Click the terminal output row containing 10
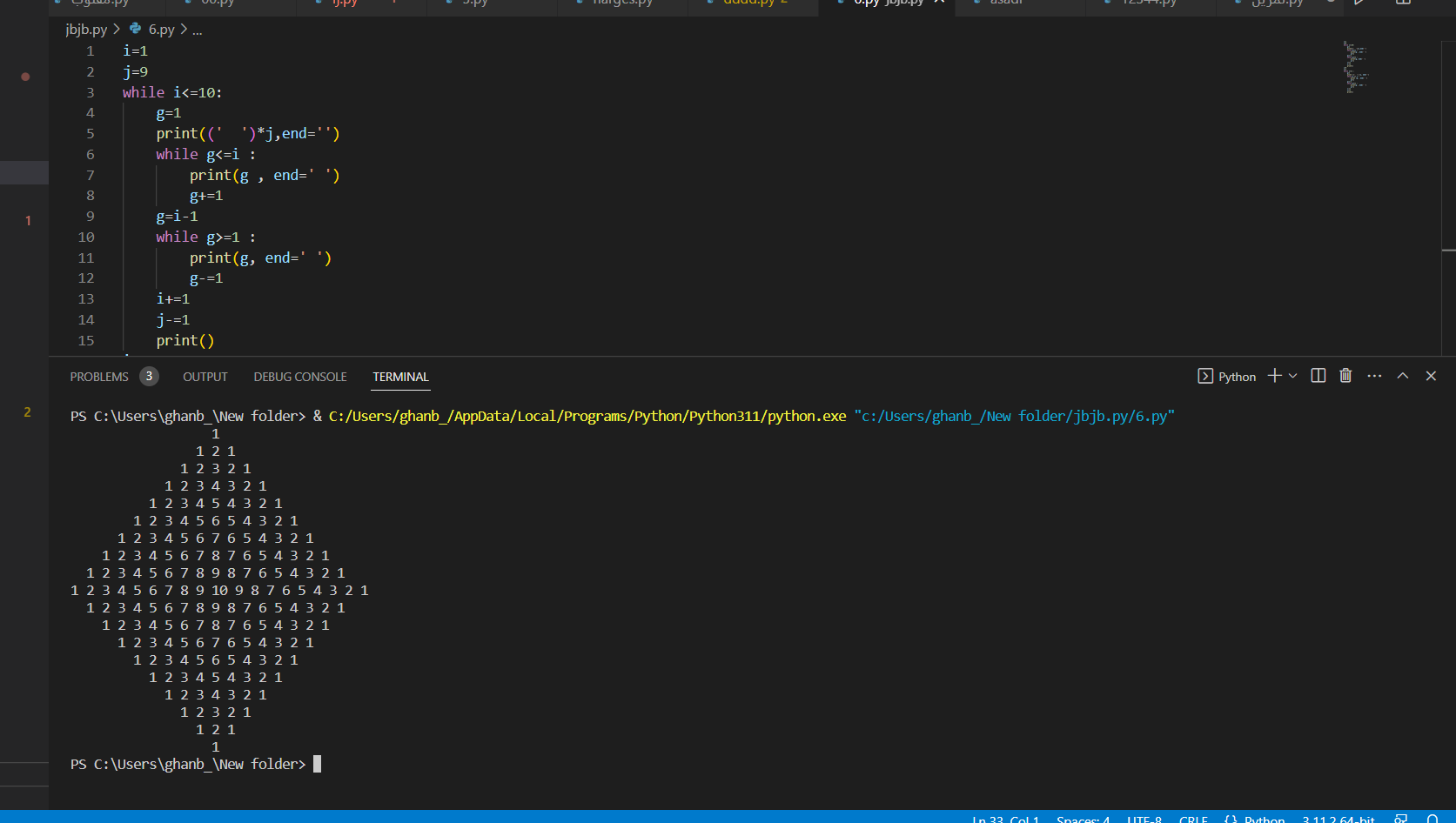The height and width of the screenshot is (823, 1456). (x=219, y=591)
